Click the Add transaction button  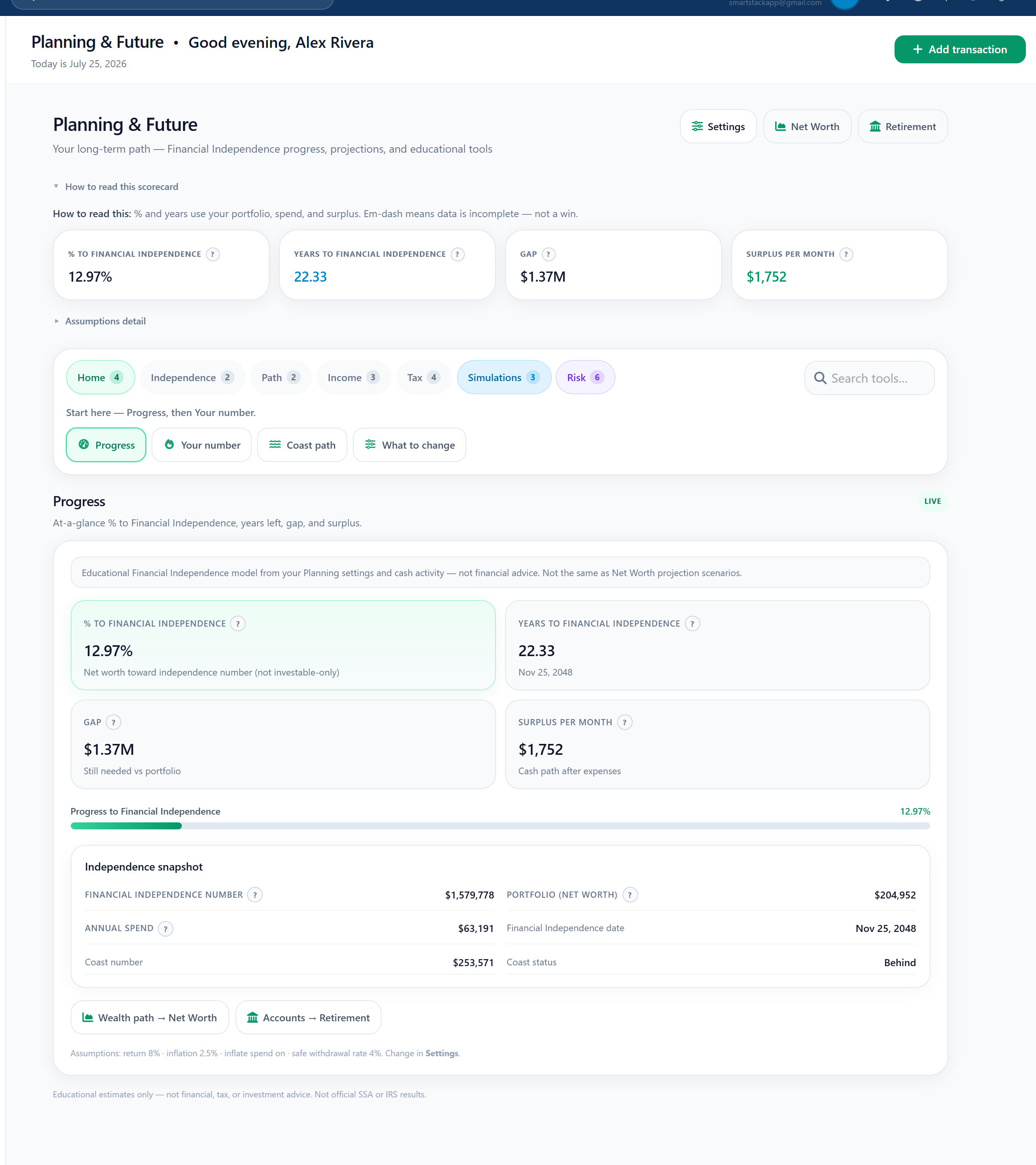[x=959, y=50]
